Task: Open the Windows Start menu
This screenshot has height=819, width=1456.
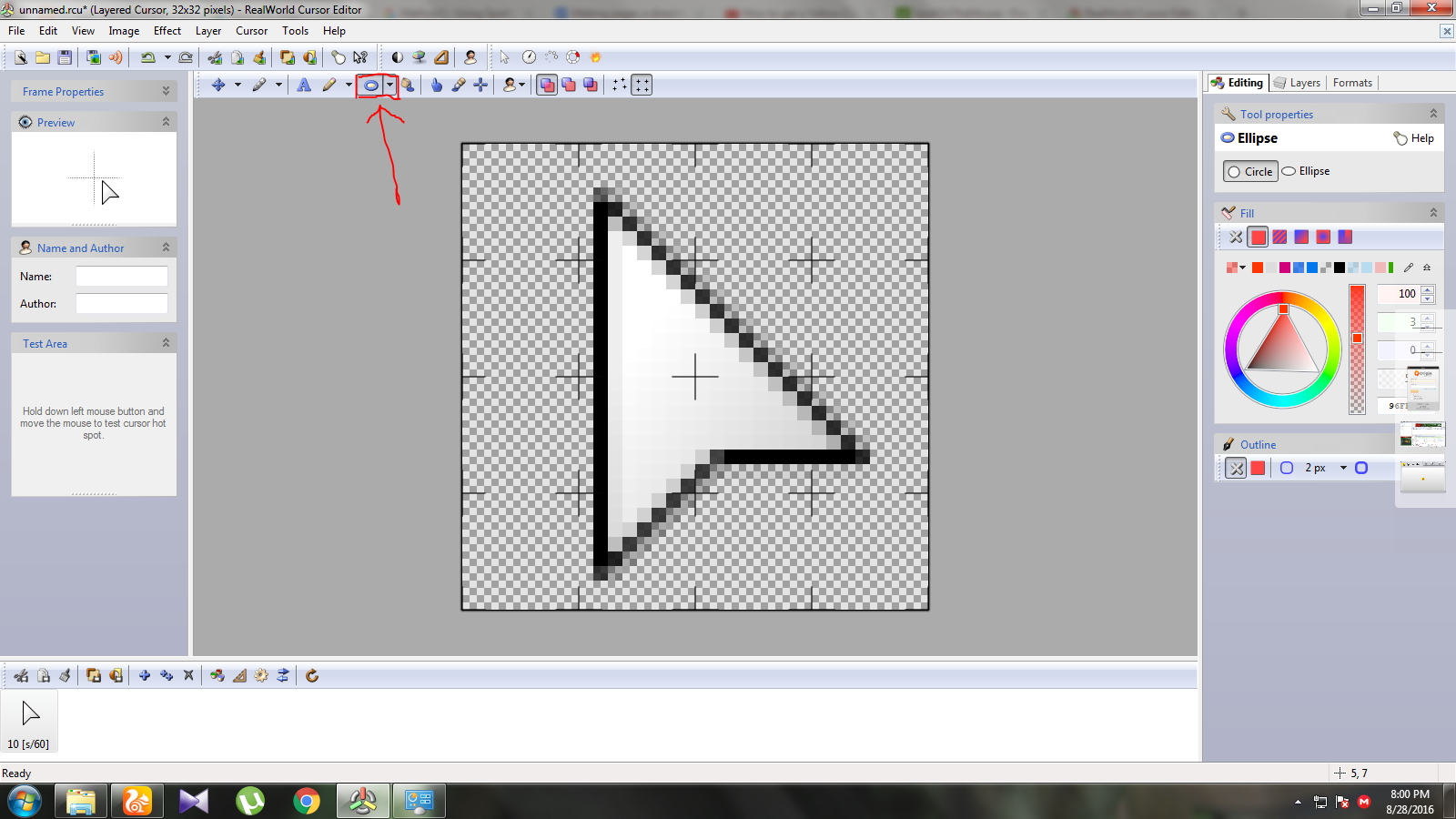Action: coord(24,801)
